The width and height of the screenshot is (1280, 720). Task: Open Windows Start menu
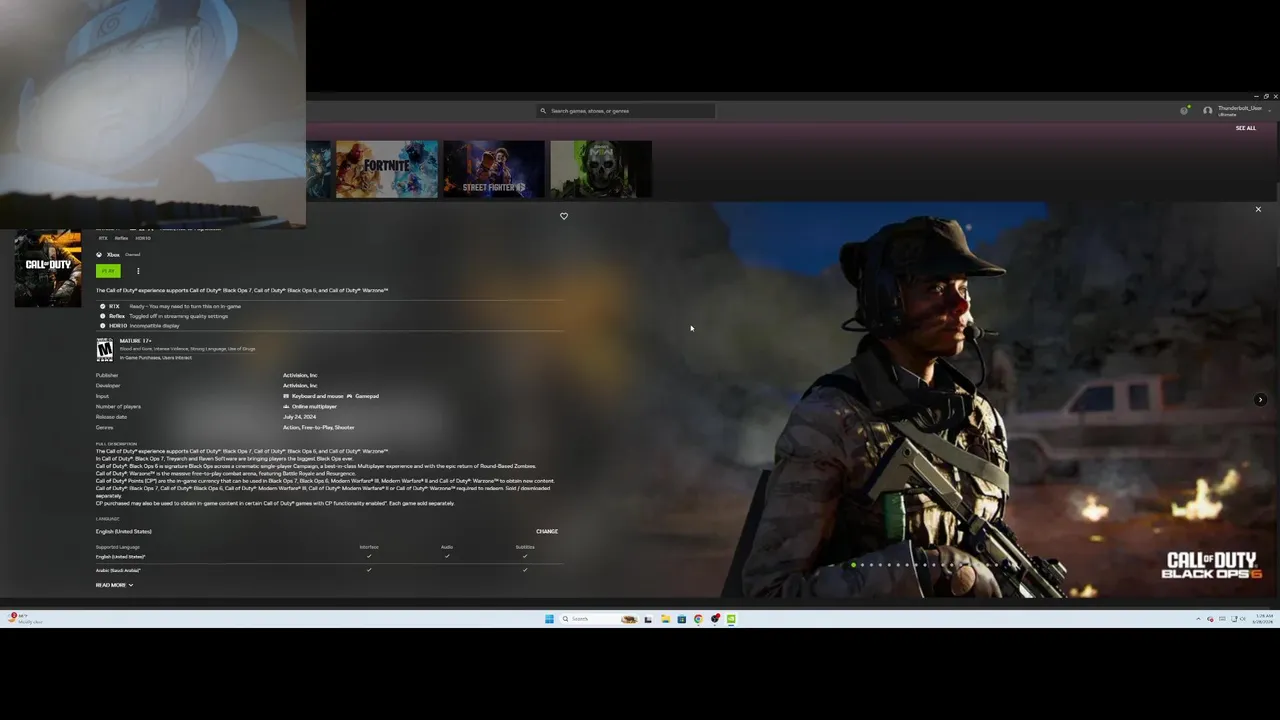click(549, 619)
